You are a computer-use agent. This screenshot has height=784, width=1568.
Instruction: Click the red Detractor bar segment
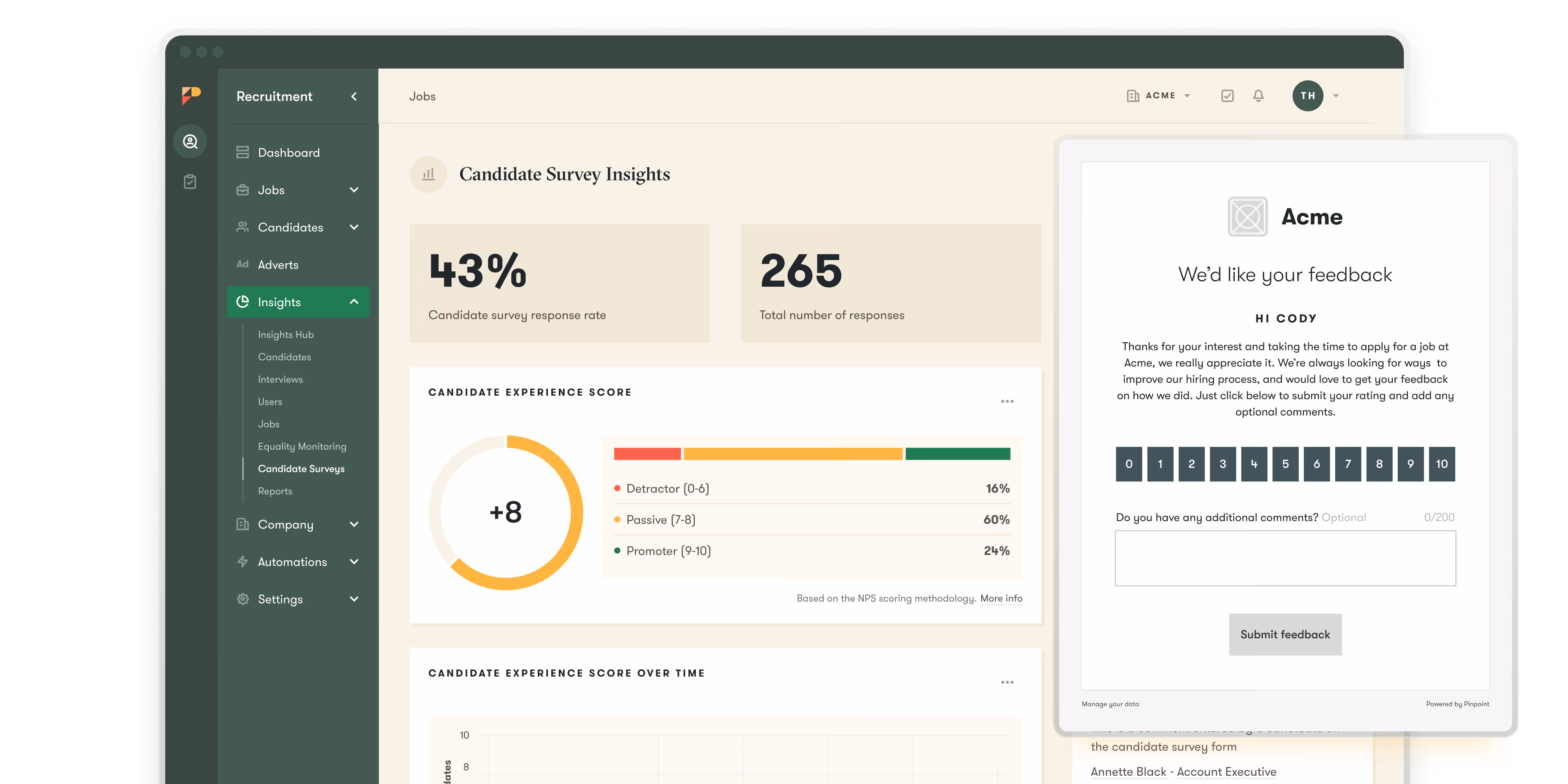(647, 454)
